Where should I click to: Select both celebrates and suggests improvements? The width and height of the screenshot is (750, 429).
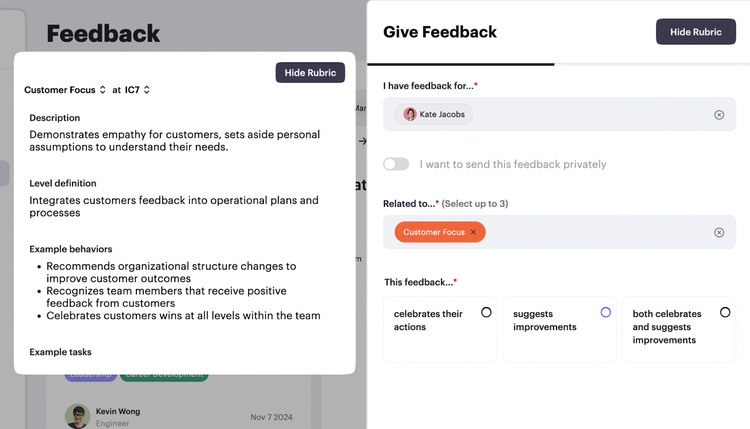pyautogui.click(x=679, y=329)
